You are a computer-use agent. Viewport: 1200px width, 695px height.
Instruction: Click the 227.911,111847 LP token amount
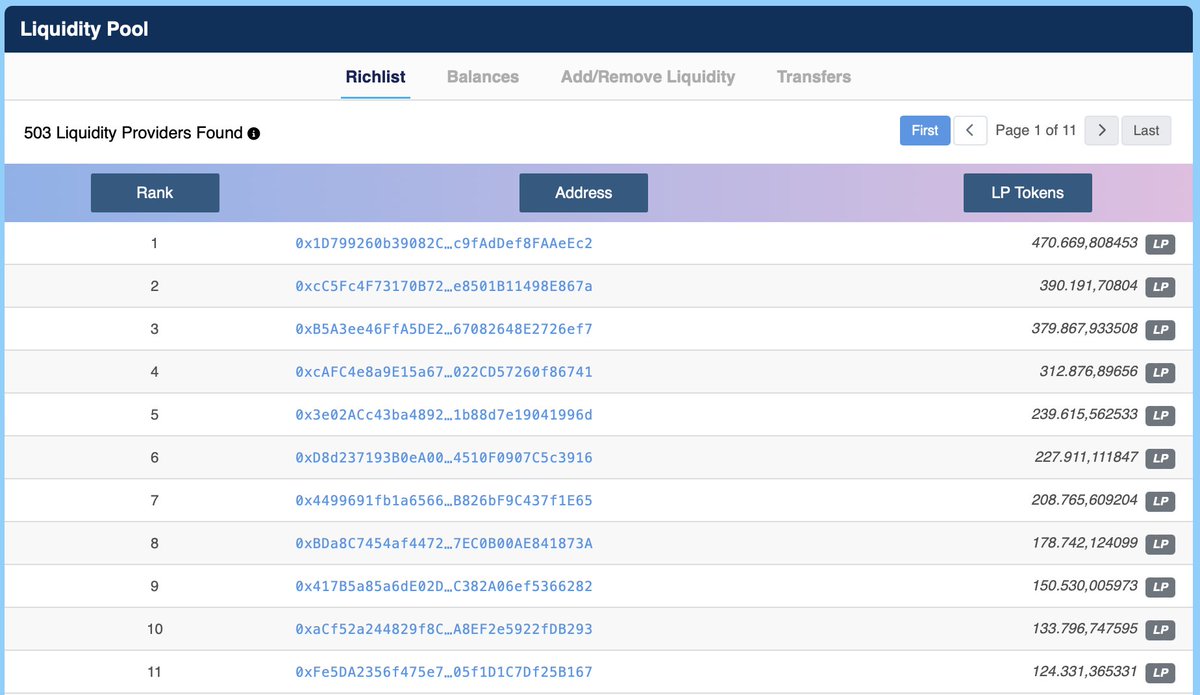(1087, 458)
